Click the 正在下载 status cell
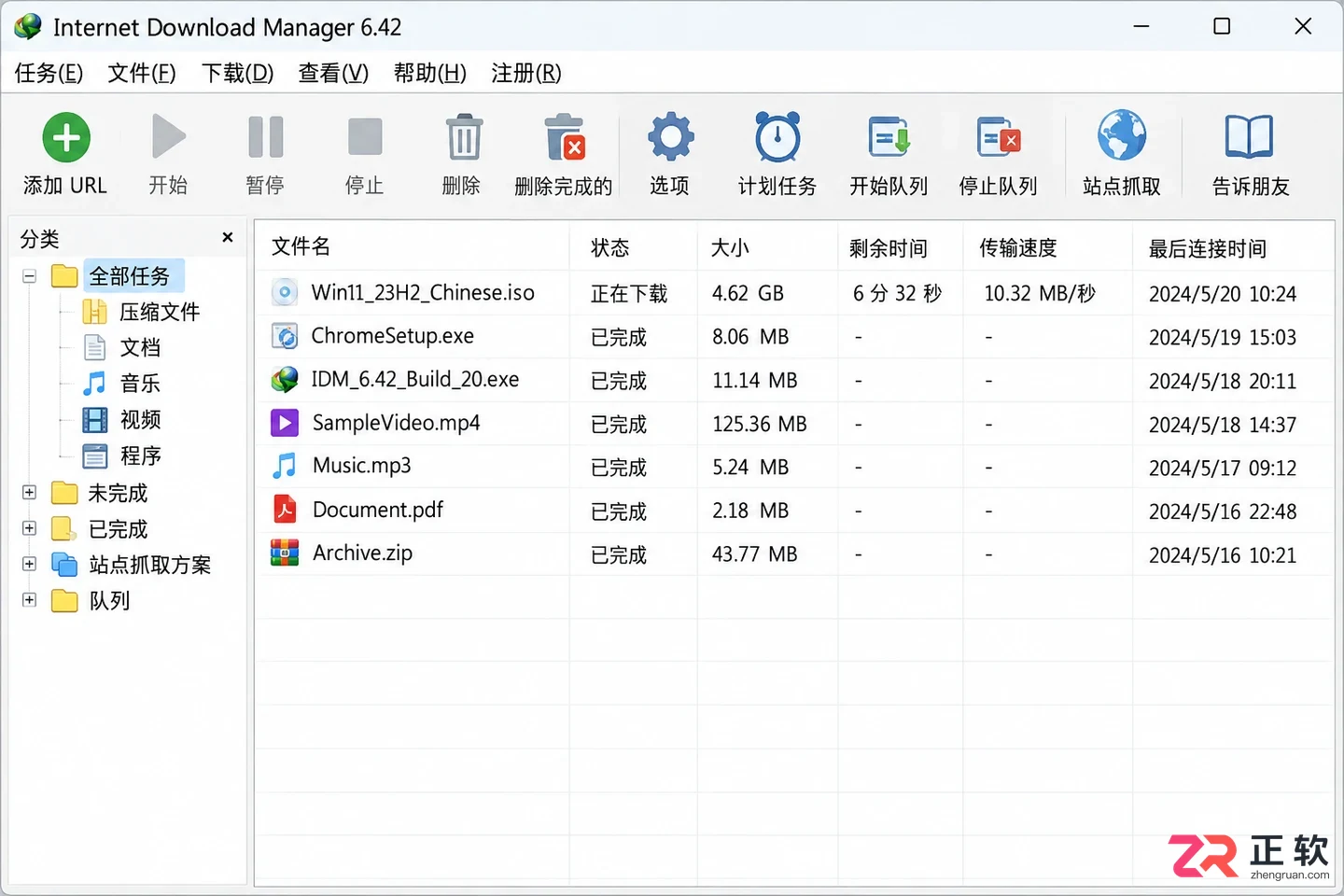Image resolution: width=1344 pixels, height=896 pixels. [x=629, y=294]
